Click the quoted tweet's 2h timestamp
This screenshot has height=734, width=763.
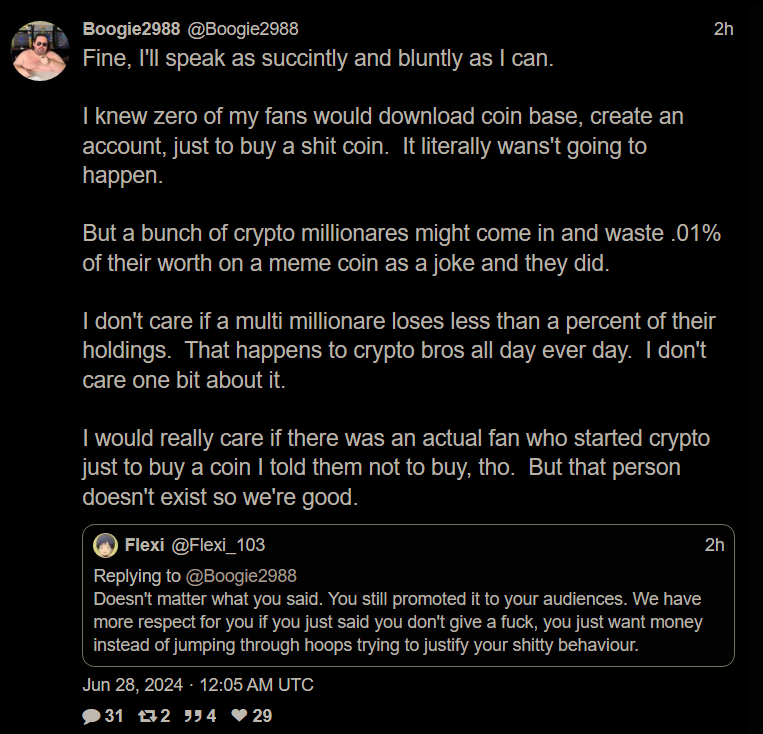[x=714, y=545]
